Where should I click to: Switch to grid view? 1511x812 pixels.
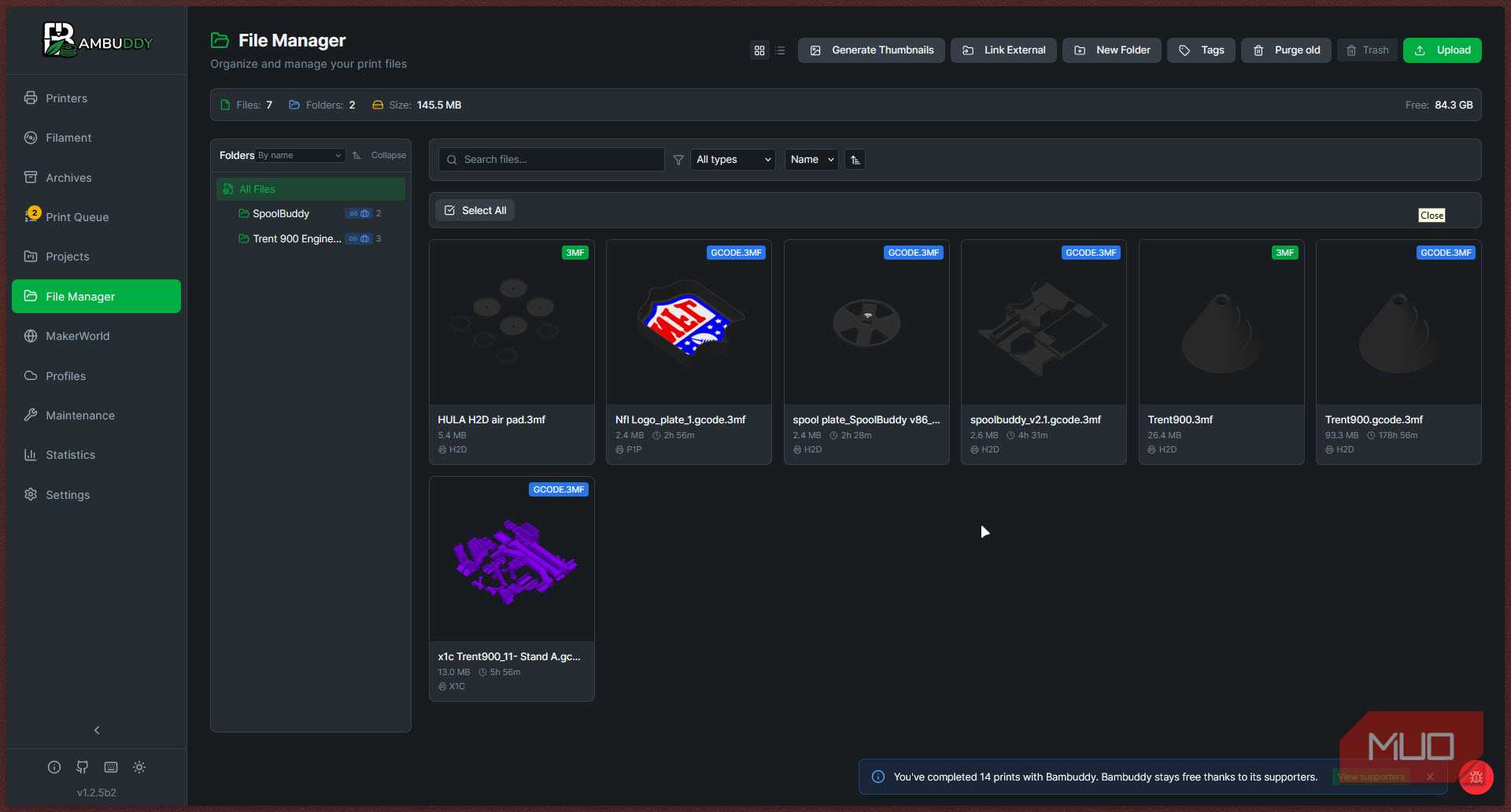coord(759,50)
